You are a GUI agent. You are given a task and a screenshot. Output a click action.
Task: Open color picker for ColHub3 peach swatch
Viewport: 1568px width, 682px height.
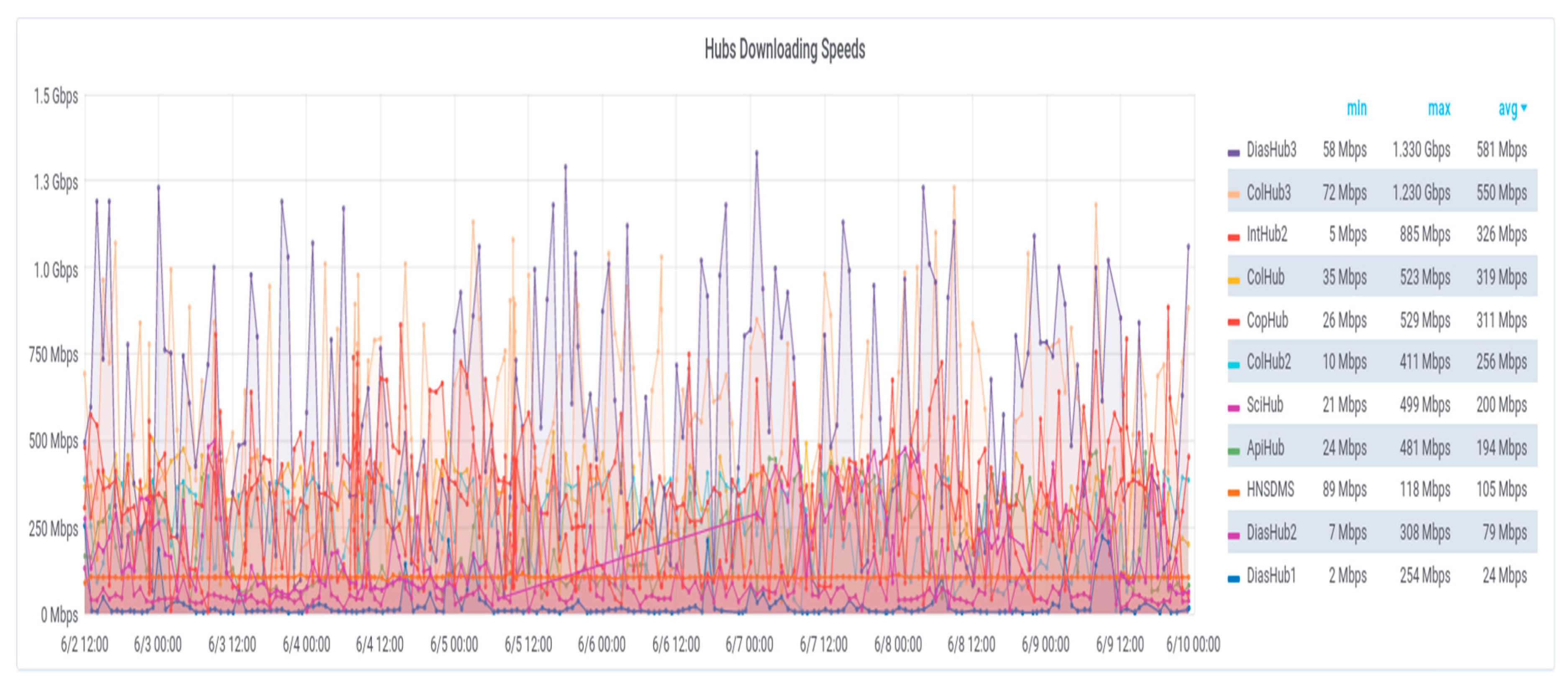[1234, 195]
